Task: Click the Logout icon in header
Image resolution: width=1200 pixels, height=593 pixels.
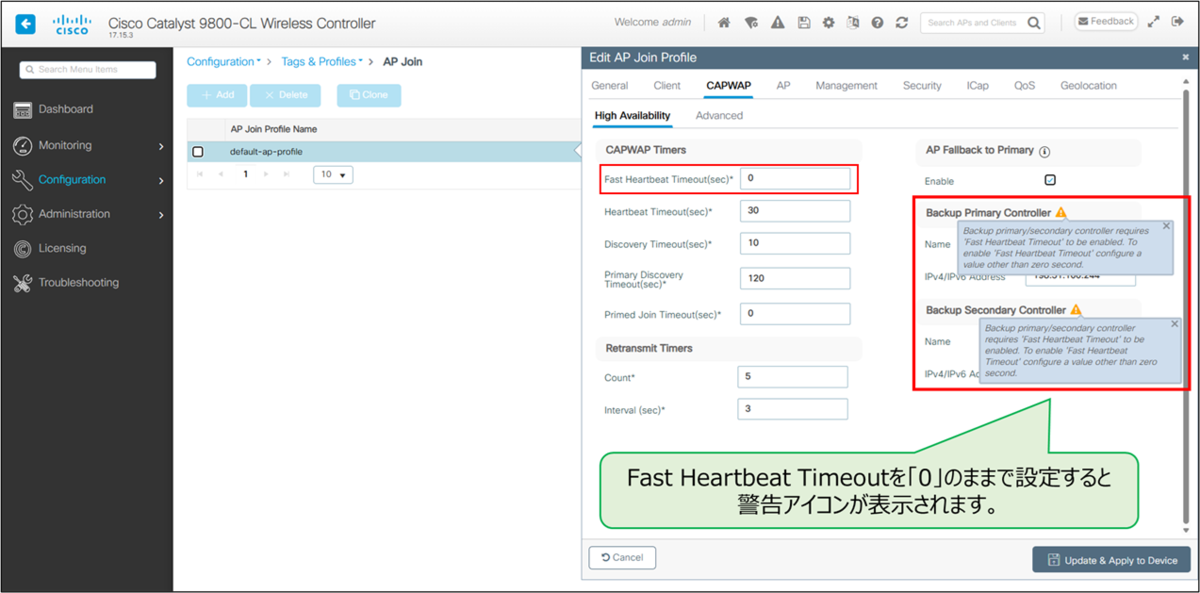Action: pos(1177,22)
